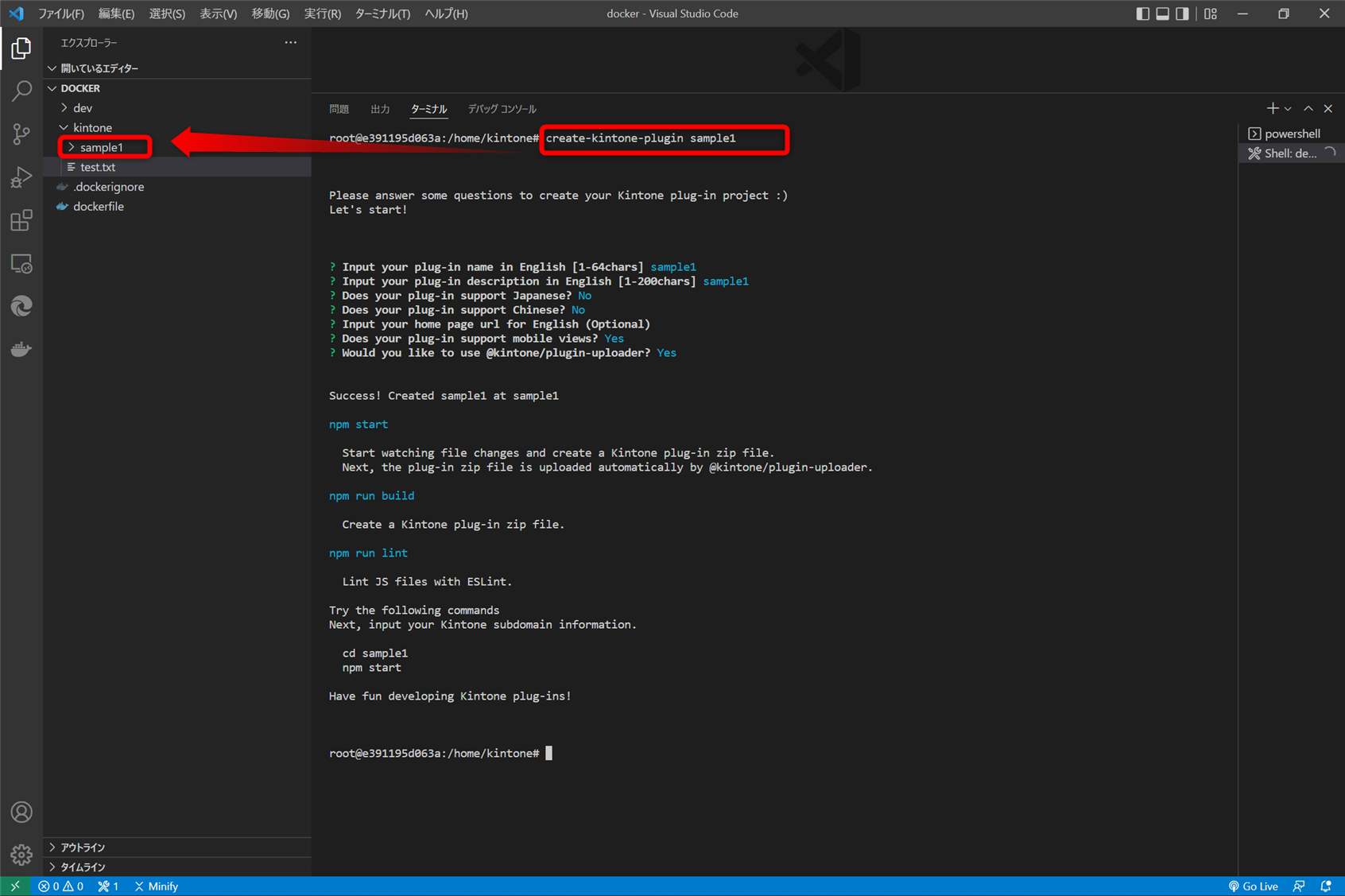Click the remote window indicator in status bar

coord(15,886)
